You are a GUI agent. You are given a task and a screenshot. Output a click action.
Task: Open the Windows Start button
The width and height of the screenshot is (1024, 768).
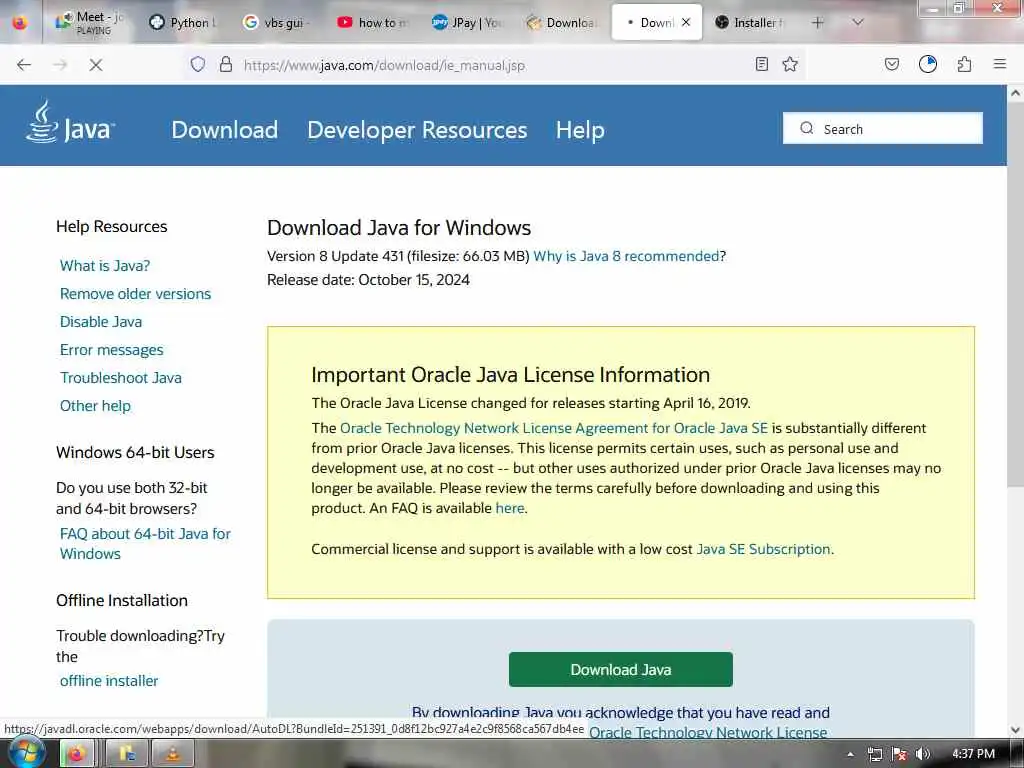pos(25,754)
